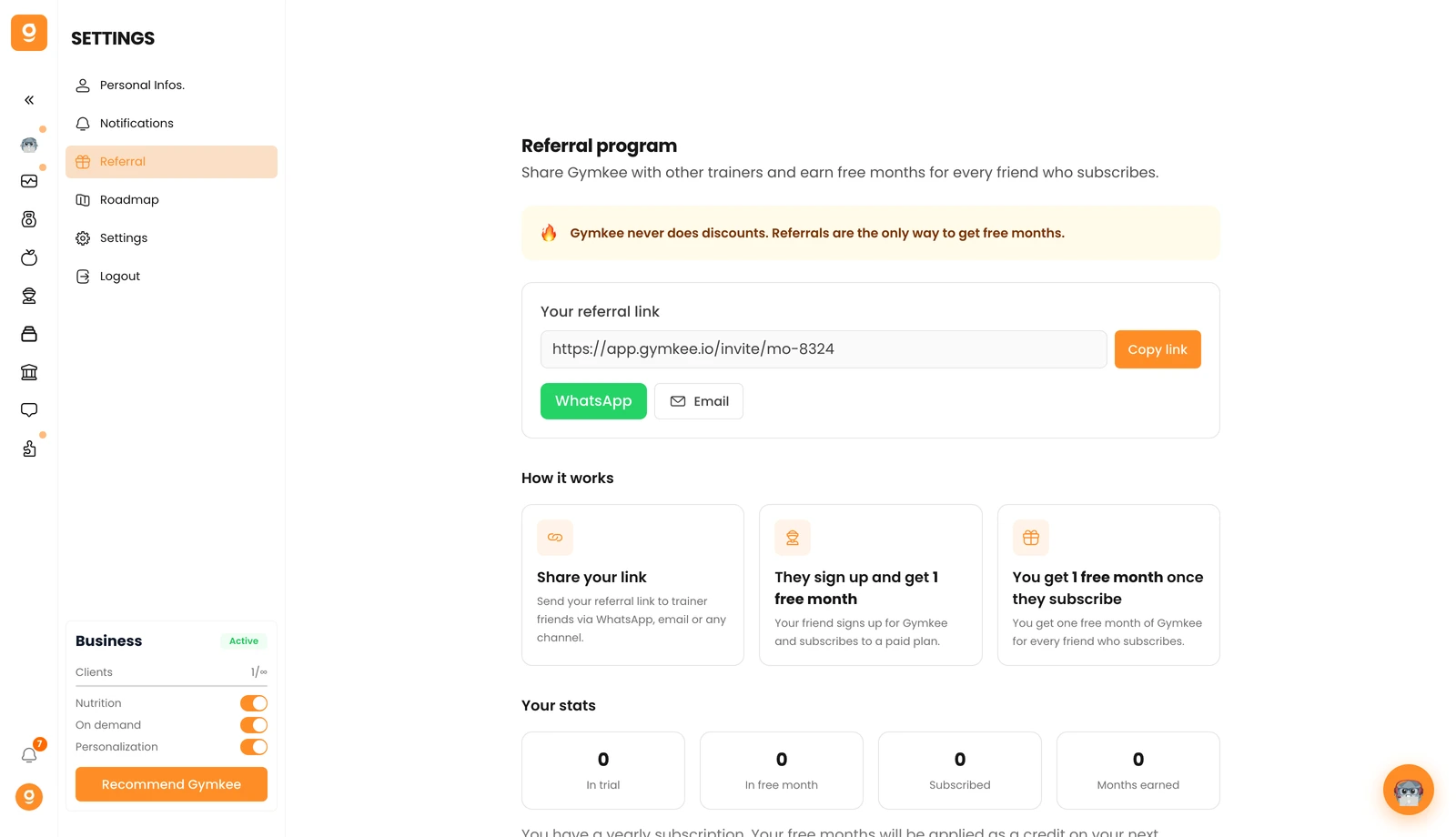Toggle the On demand switch
Viewport: 1456px width, 837px height.
254,725
